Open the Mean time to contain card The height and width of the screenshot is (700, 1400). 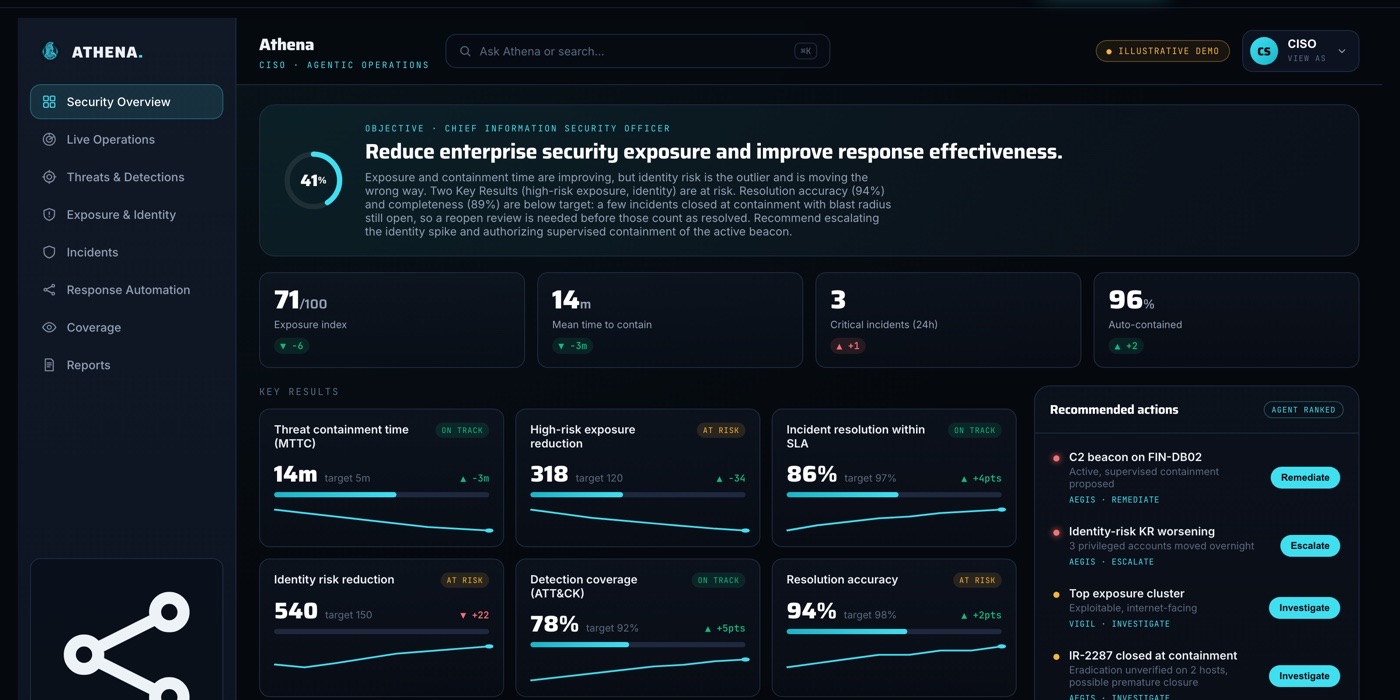pos(670,320)
